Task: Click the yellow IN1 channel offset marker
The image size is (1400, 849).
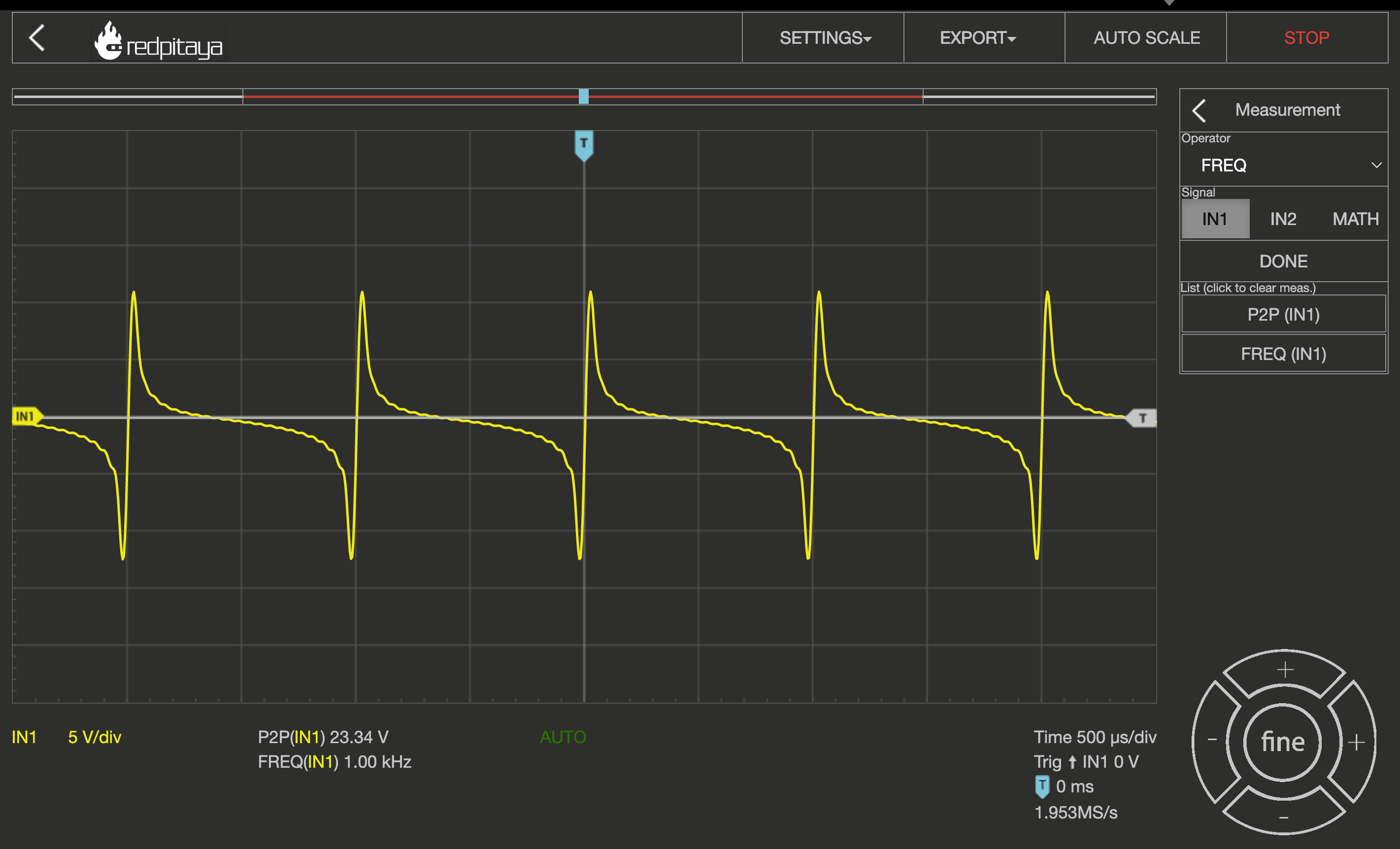Action: (27, 416)
